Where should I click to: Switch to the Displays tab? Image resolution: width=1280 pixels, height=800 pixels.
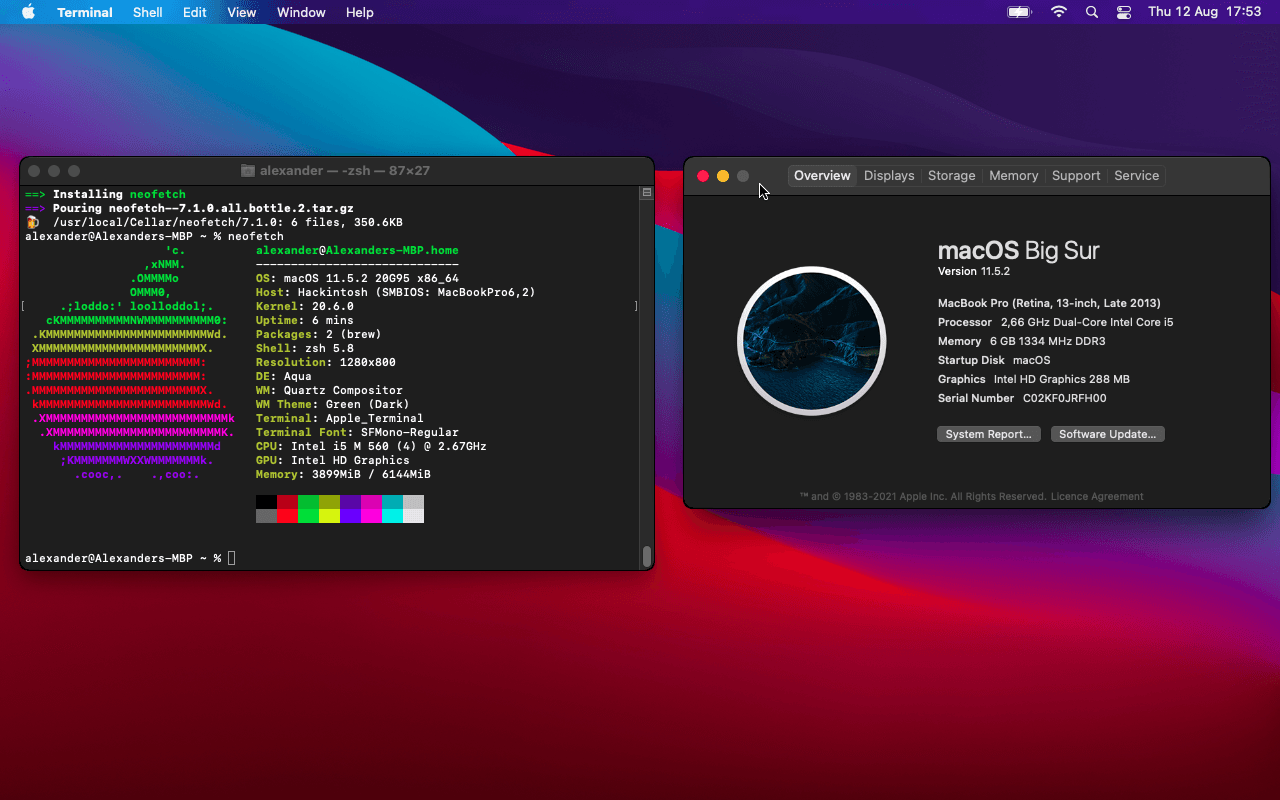[x=889, y=176]
